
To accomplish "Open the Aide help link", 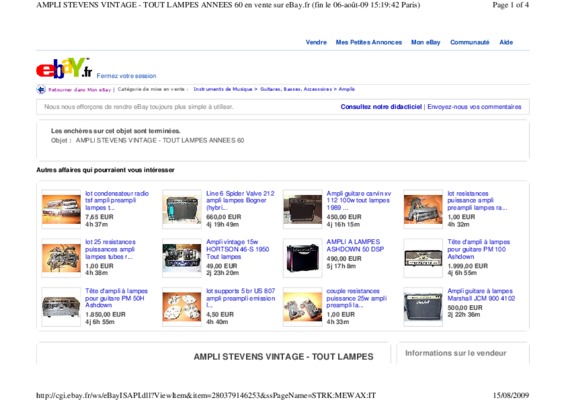I will click(x=506, y=42).
